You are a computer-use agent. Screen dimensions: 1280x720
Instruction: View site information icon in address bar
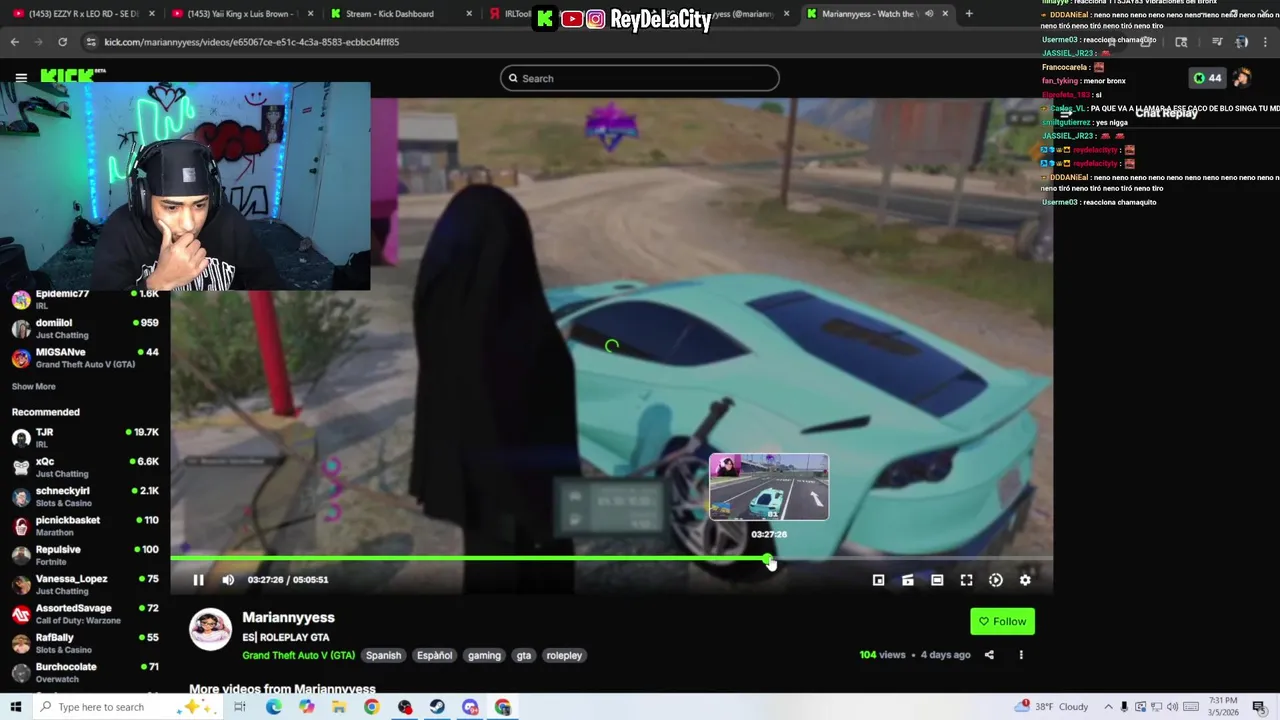(x=91, y=42)
